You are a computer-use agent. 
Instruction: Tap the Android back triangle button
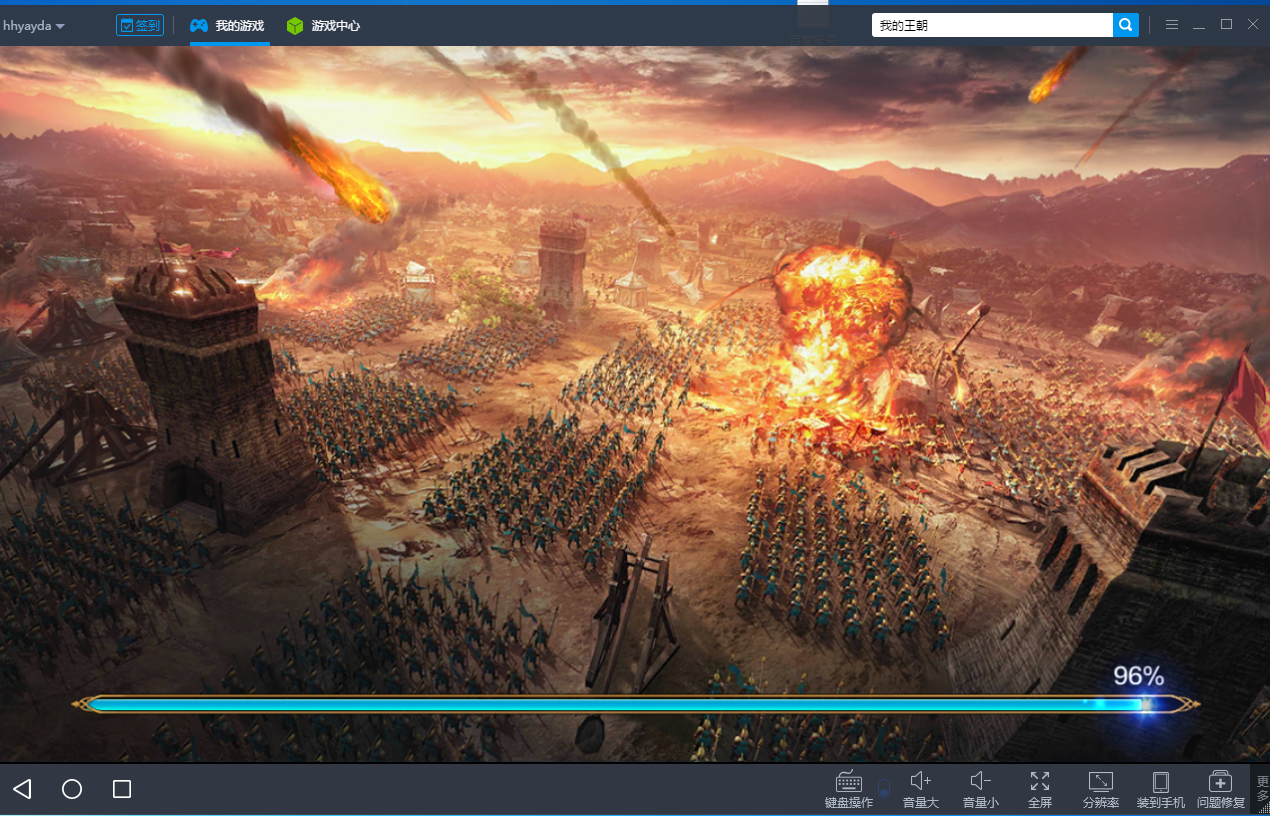click(x=22, y=789)
